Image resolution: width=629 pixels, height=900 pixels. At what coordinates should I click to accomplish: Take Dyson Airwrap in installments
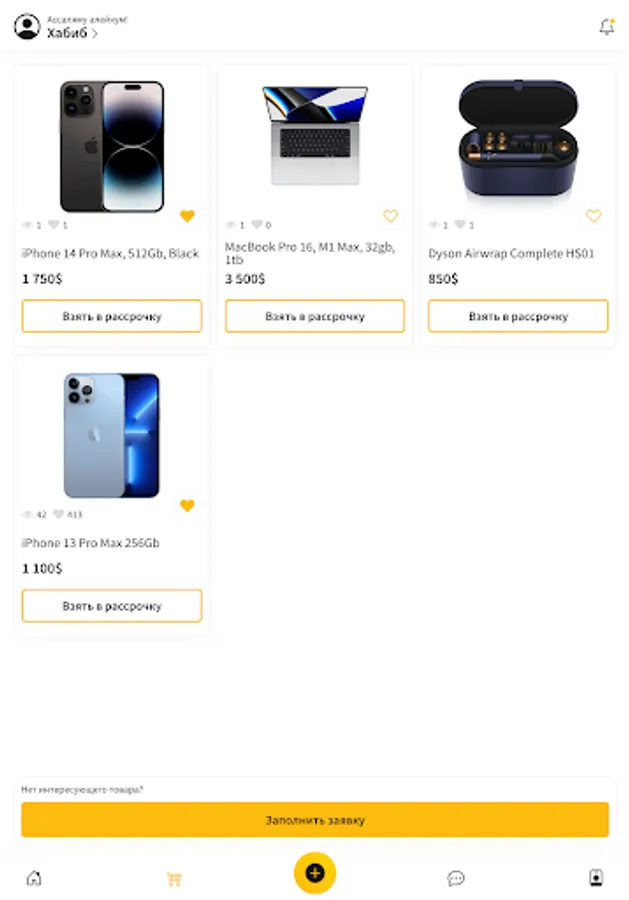coord(518,316)
